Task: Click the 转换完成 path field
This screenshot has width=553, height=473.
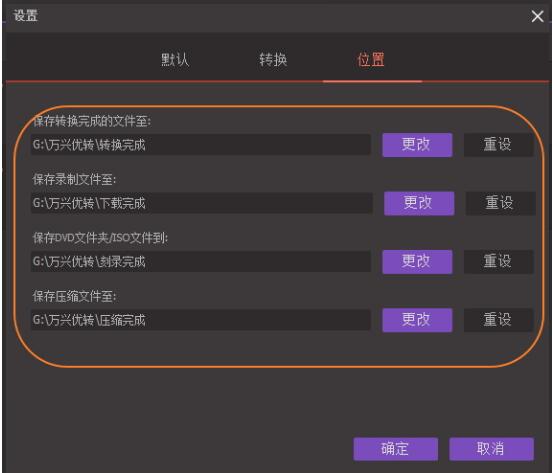Action: (x=201, y=145)
